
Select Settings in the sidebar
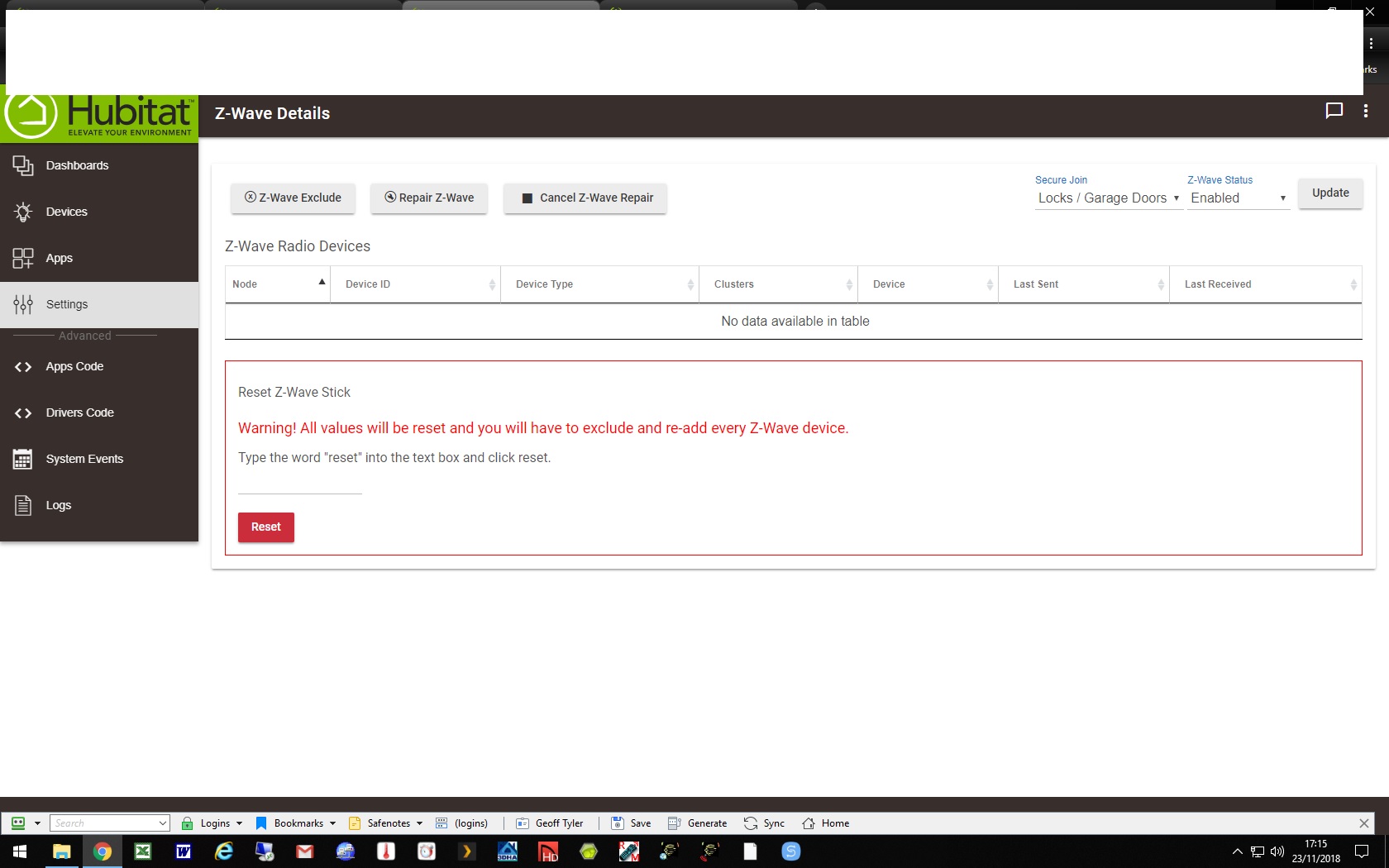(99, 304)
